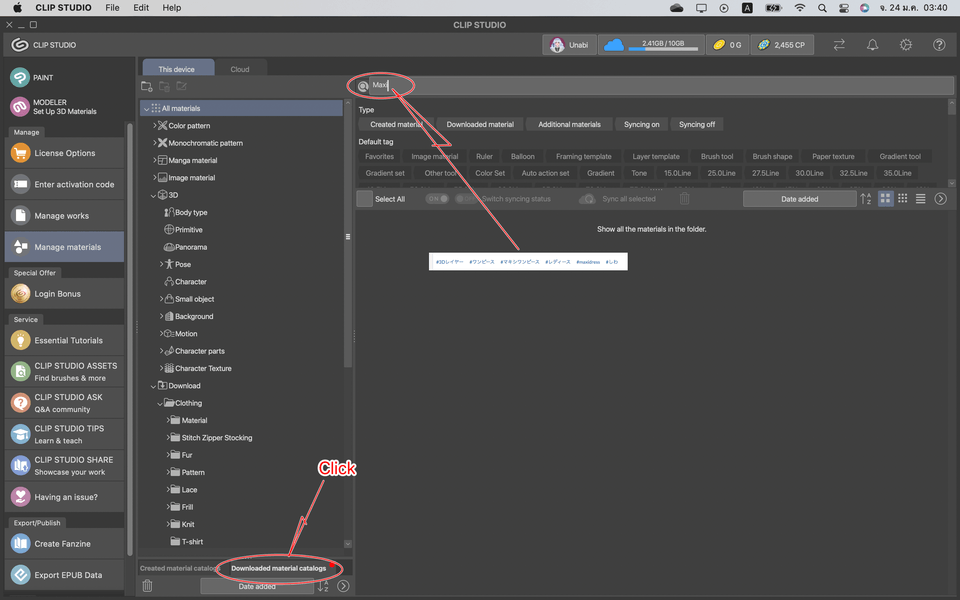Open the Gold balance 0 G indicator
This screenshot has width=960, height=600.
coord(727,45)
